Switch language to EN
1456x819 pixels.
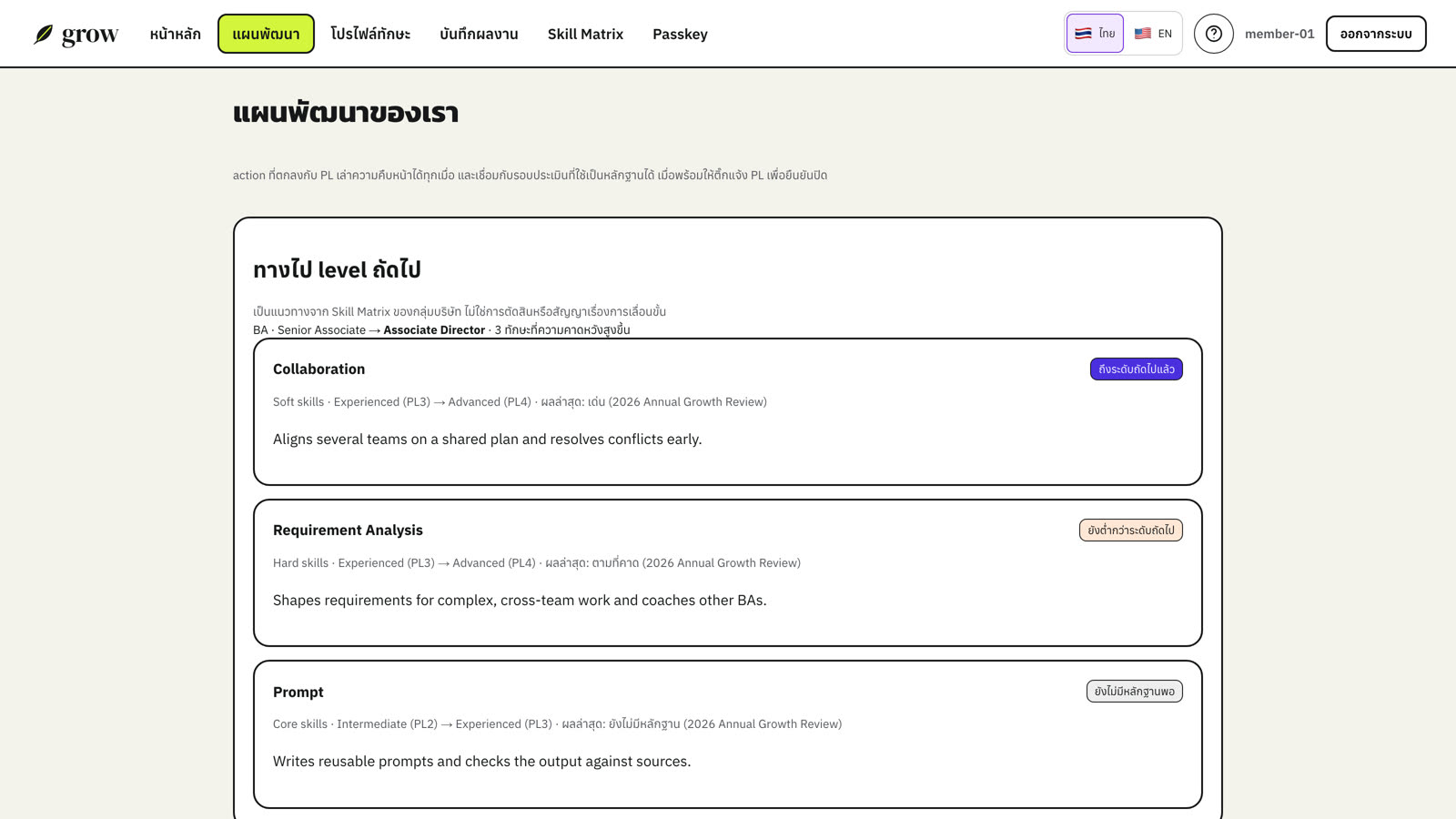1153,34
